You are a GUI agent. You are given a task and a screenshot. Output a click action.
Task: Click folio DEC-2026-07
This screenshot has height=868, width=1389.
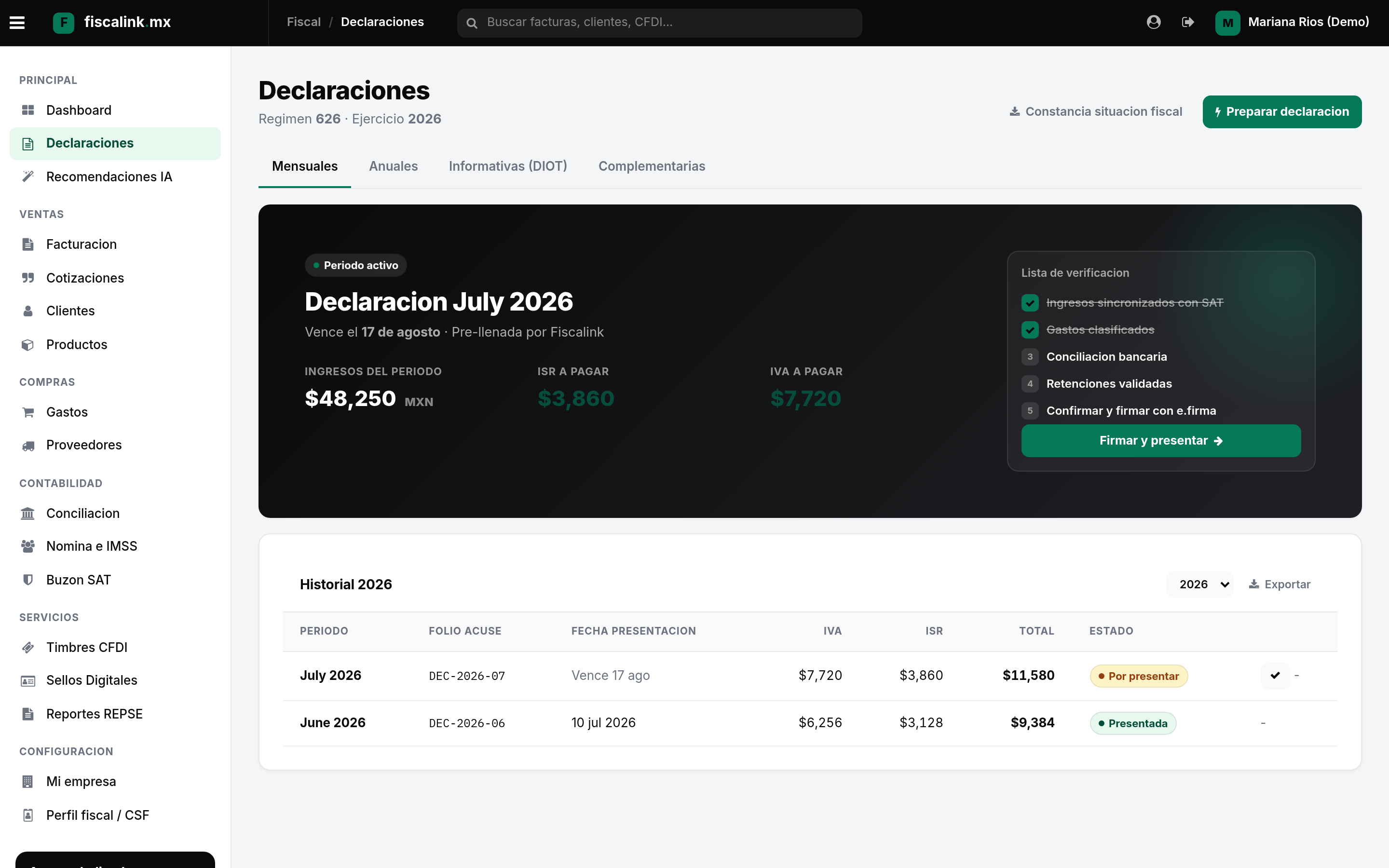coord(467,676)
